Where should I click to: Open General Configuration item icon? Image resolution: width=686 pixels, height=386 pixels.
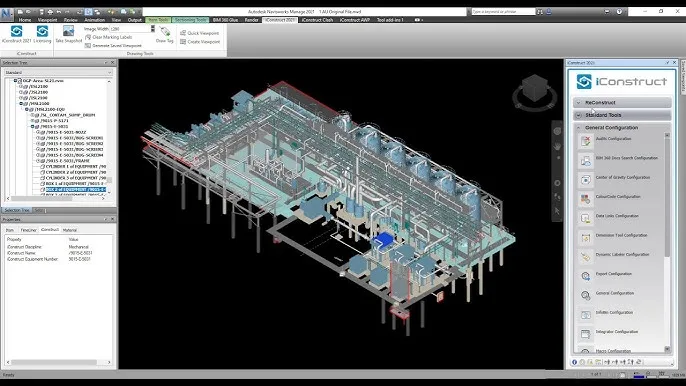tap(585, 295)
